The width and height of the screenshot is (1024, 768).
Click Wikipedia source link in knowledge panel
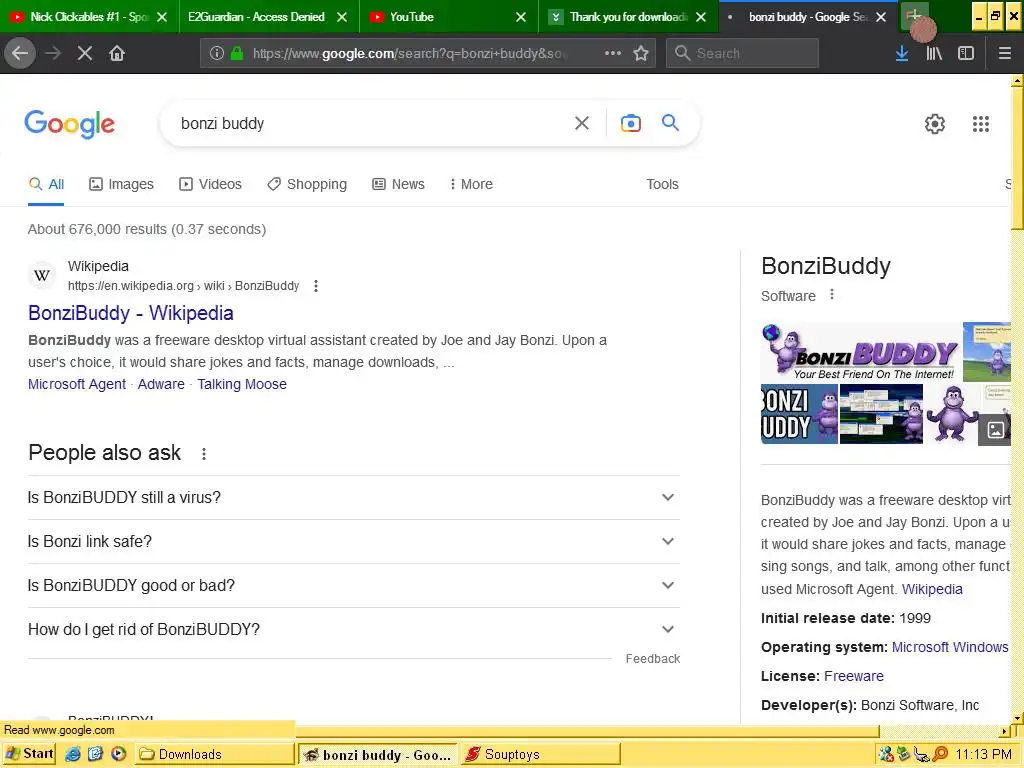(x=932, y=589)
